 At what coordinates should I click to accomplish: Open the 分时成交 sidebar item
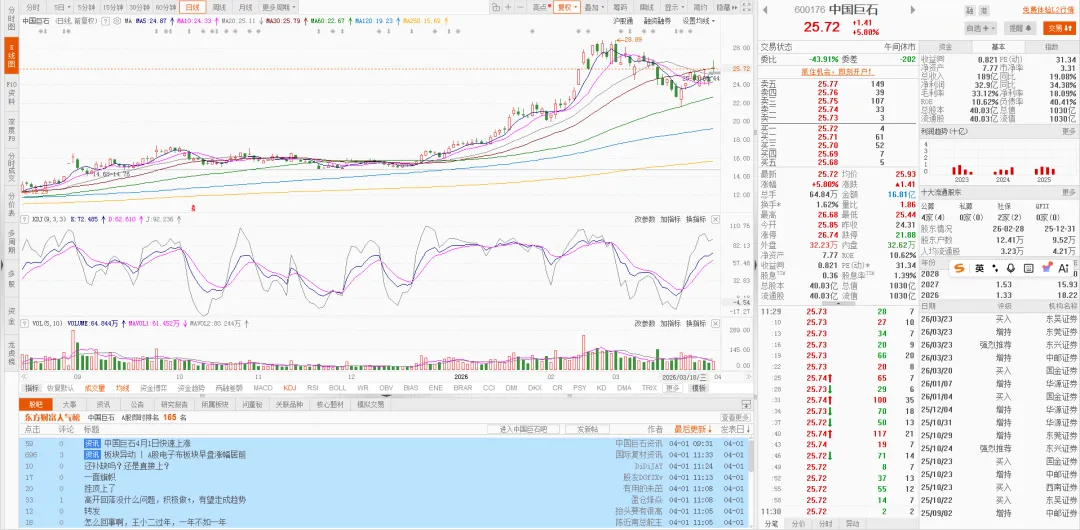pos(11,169)
